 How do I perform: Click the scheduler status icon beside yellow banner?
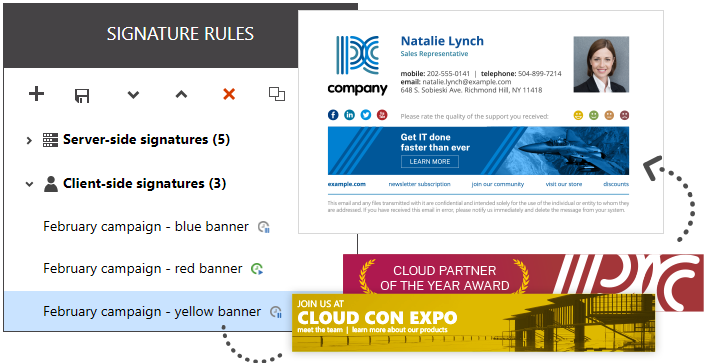[x=276, y=312]
